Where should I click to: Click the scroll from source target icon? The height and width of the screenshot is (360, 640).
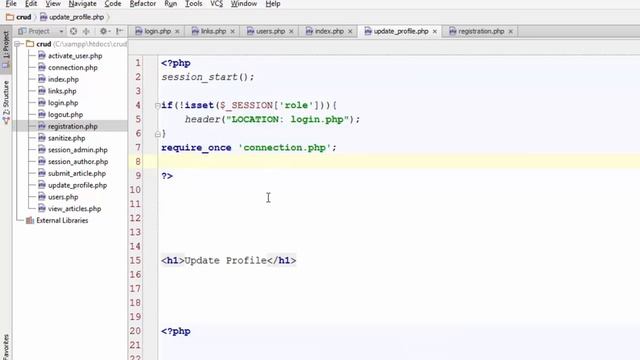pos(73,31)
